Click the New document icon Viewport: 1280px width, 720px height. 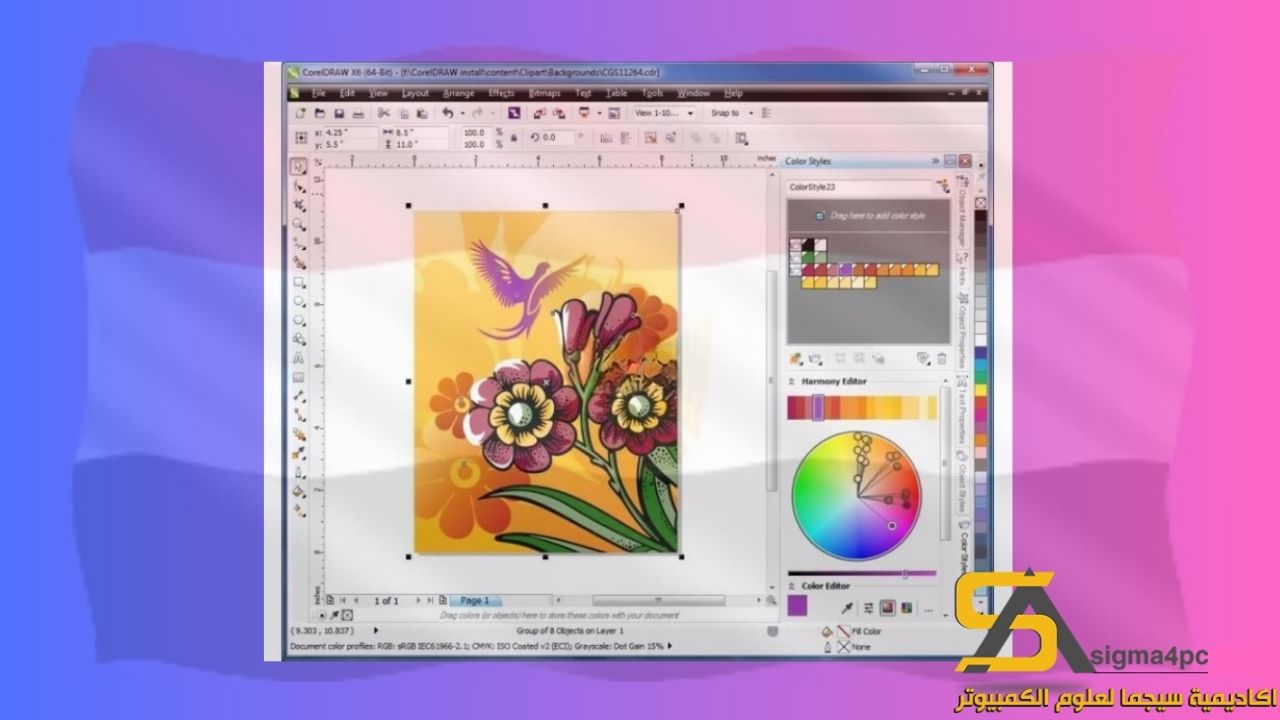(x=300, y=113)
